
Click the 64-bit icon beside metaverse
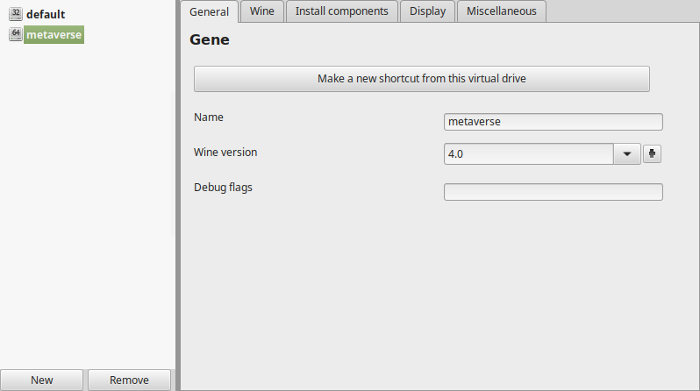16,34
